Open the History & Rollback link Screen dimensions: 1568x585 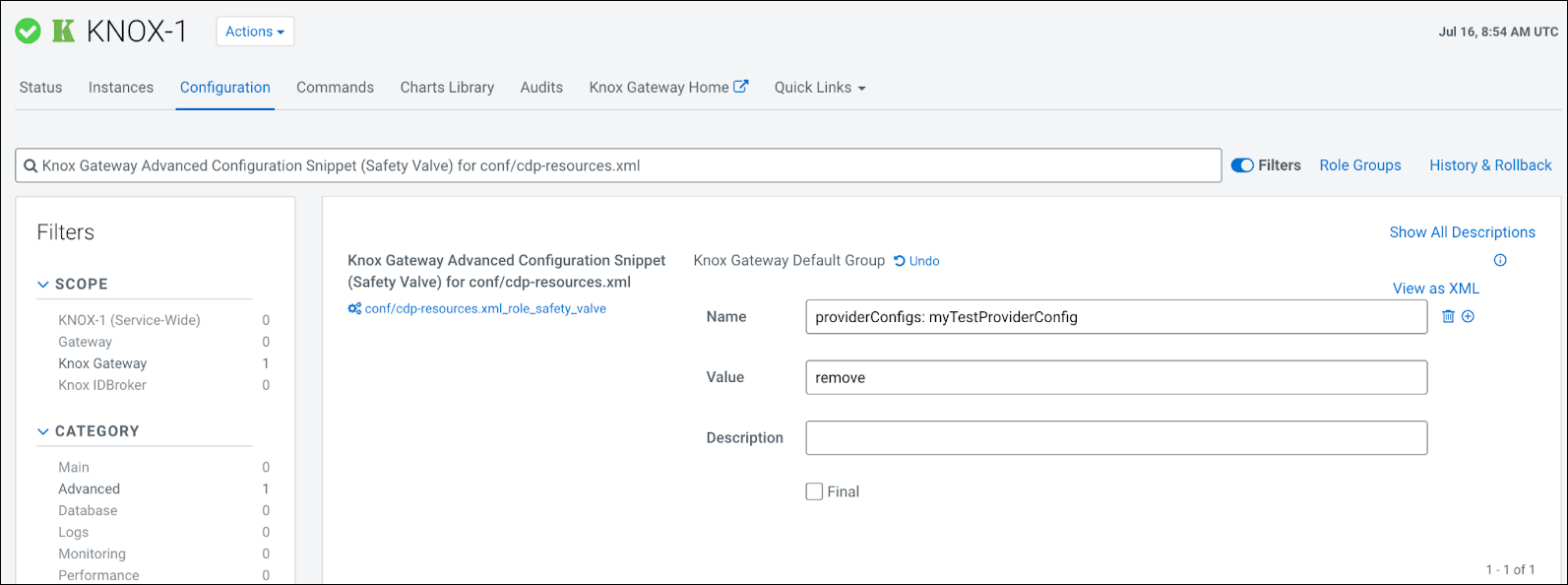[x=1490, y=165]
